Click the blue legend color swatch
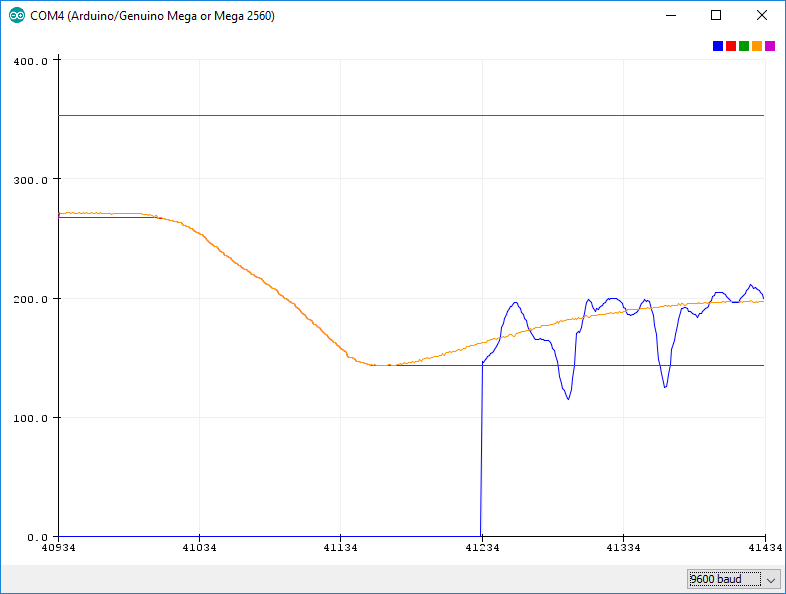This screenshot has width=786, height=594. [x=718, y=46]
